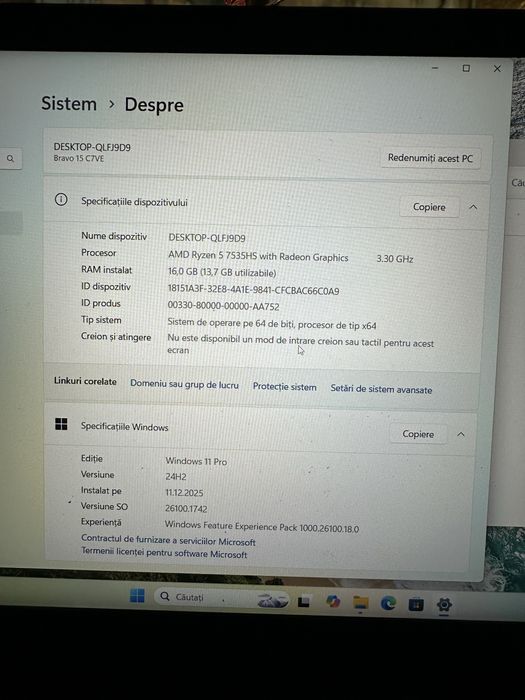This screenshot has height=700, width=525.
Task: Launch Microsoft Edge from the taskbar
Action: click(x=388, y=604)
